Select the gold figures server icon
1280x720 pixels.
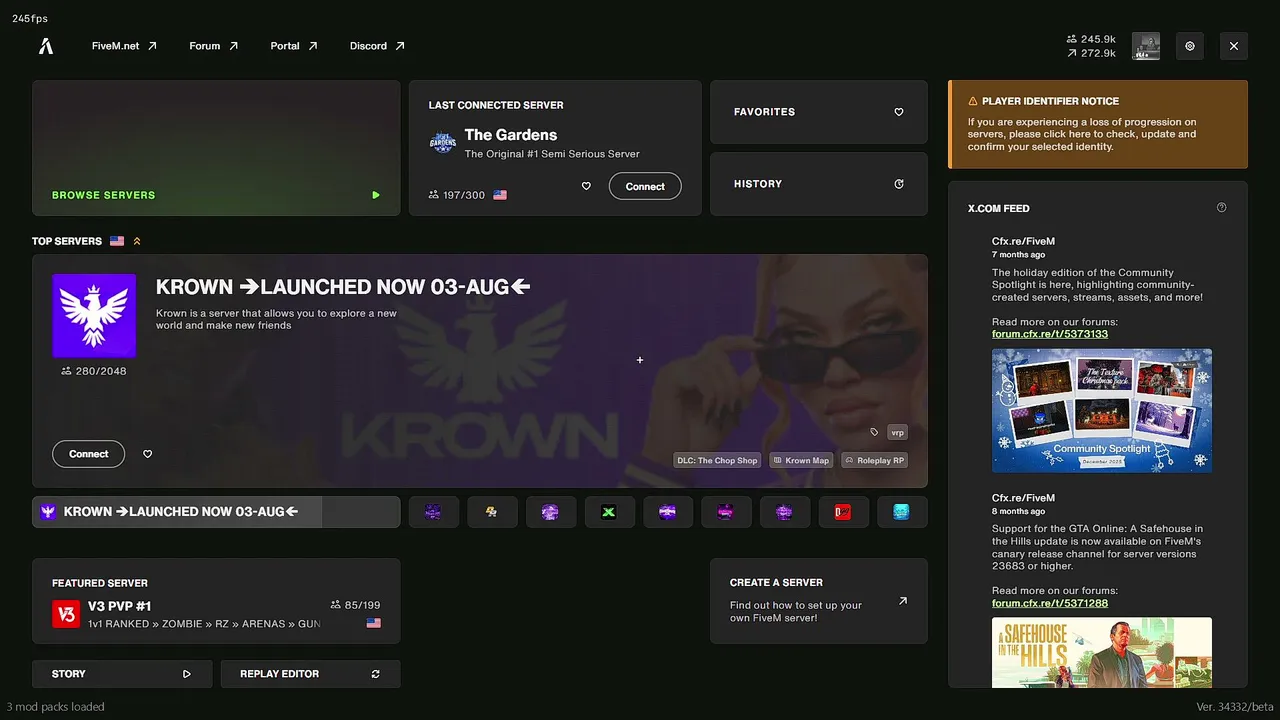tap(492, 512)
